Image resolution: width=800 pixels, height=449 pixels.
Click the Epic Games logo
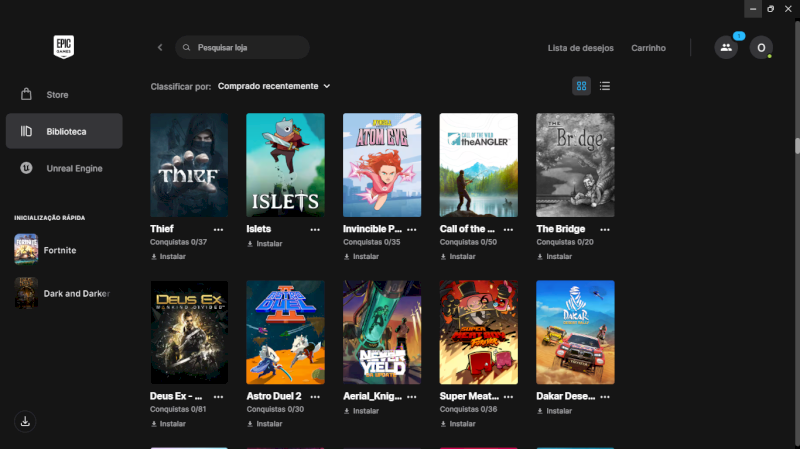point(65,47)
